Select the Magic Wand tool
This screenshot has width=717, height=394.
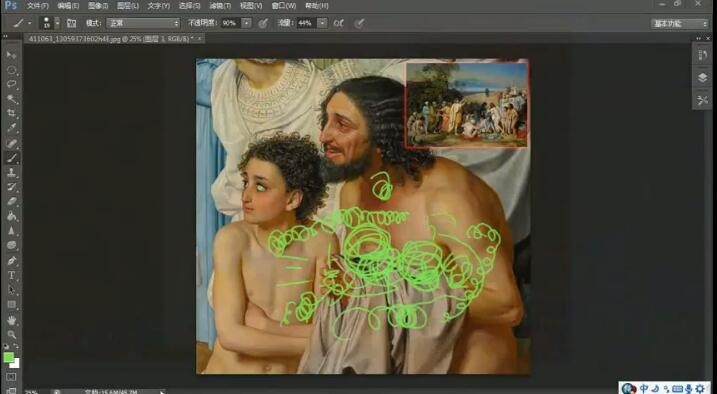pos(12,100)
